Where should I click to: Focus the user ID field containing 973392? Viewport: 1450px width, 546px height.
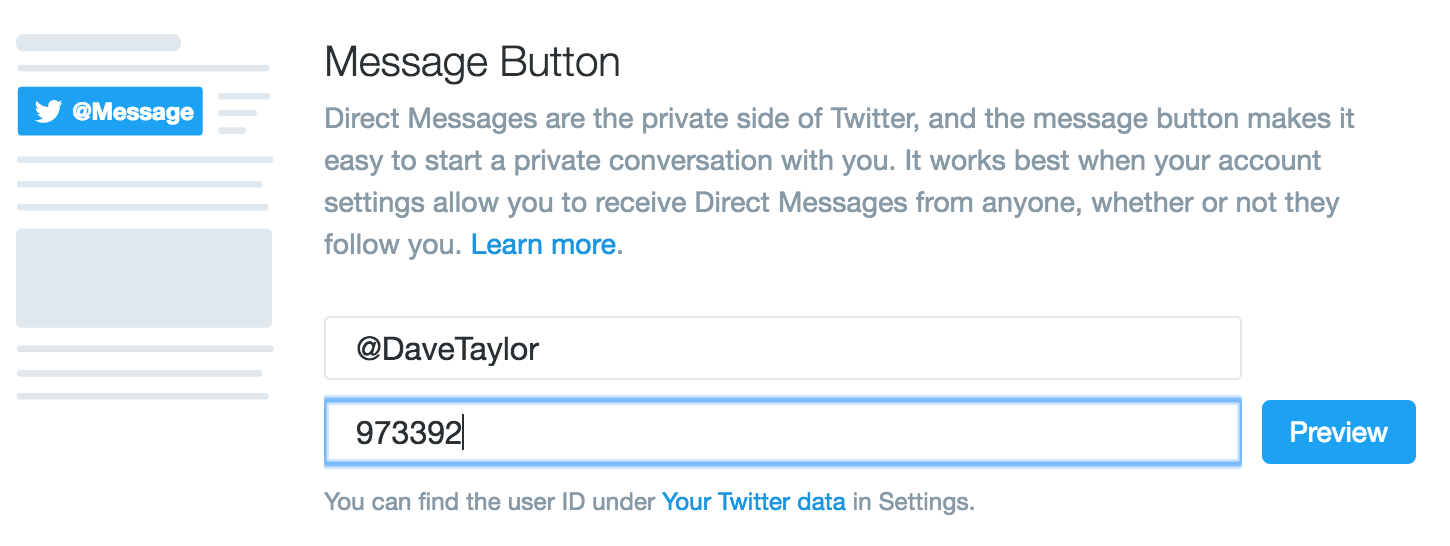782,433
